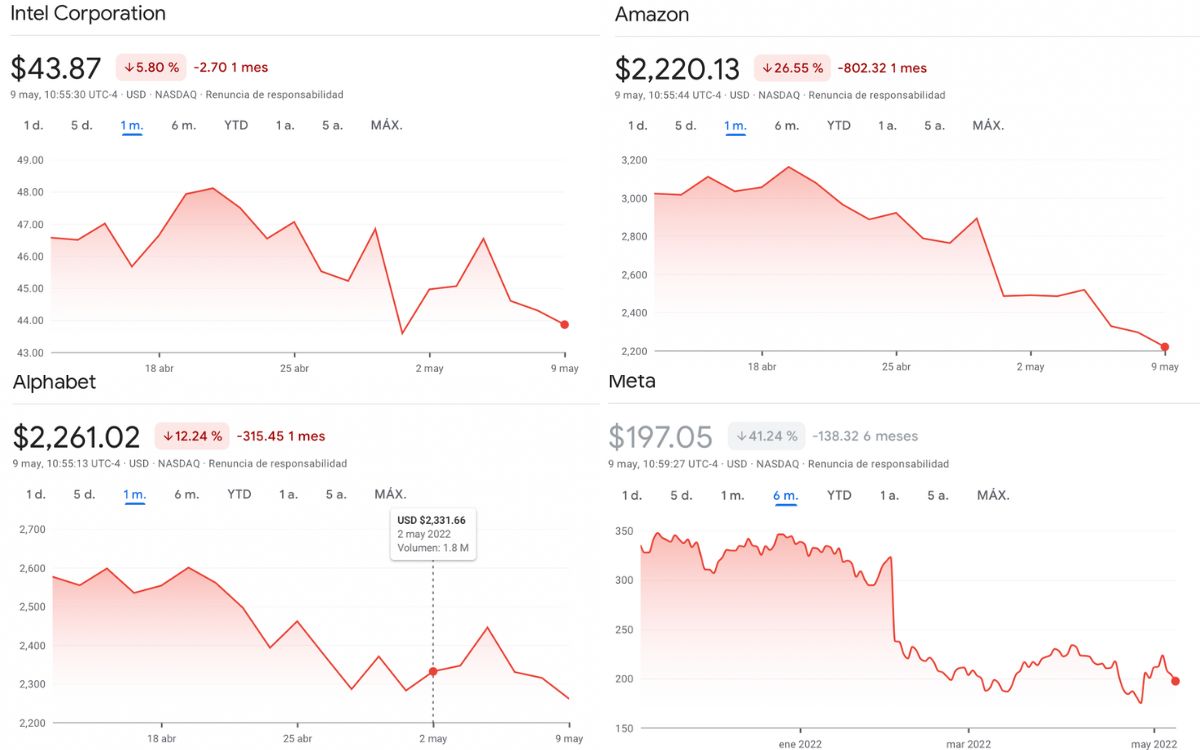Click the Alphabet company name heading
Image resolution: width=1200 pixels, height=750 pixels.
[x=55, y=382]
